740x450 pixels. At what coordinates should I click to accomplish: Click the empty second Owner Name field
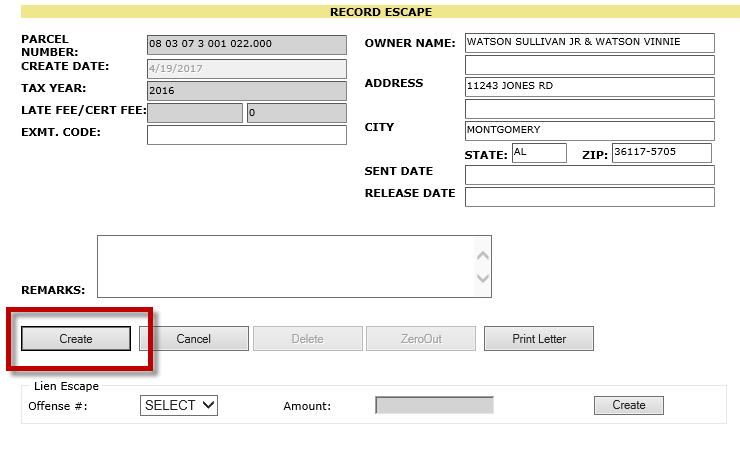(x=590, y=65)
